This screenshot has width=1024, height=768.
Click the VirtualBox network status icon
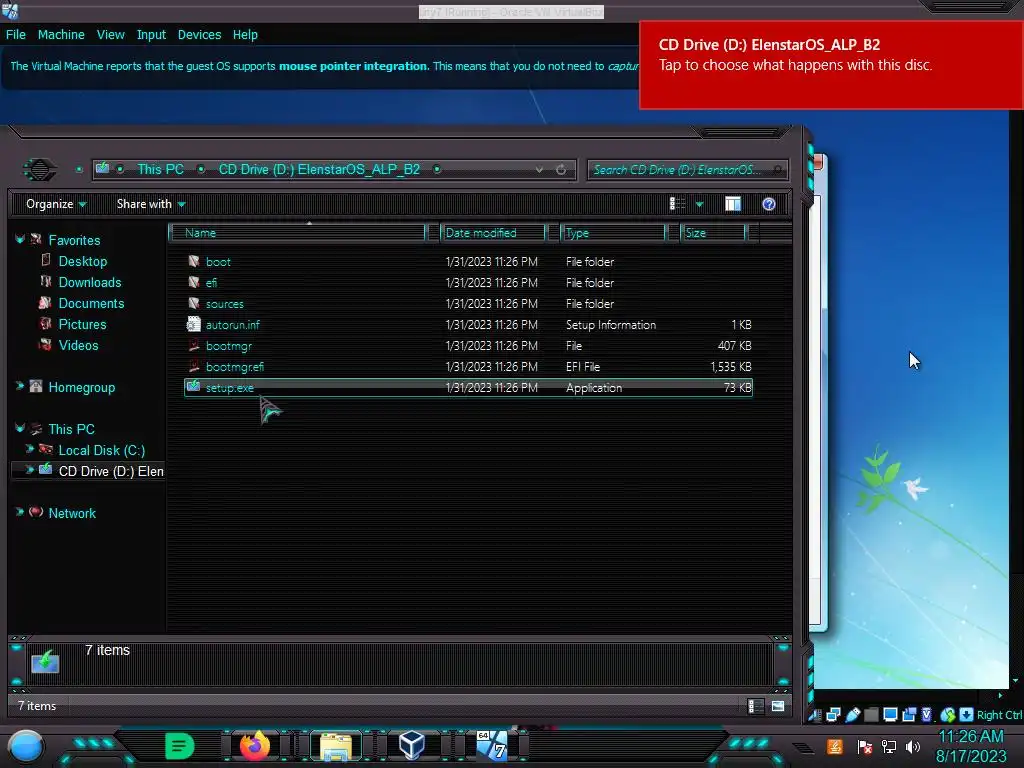point(833,715)
